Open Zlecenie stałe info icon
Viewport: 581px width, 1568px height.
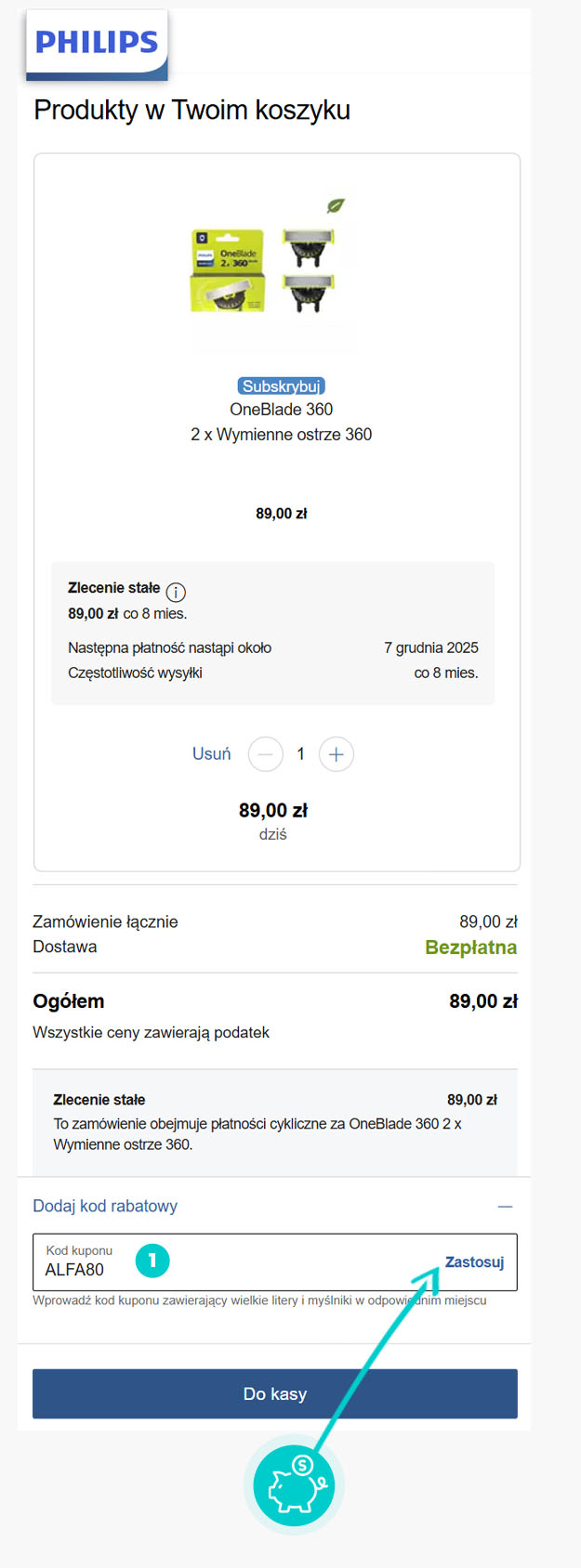tap(176, 592)
